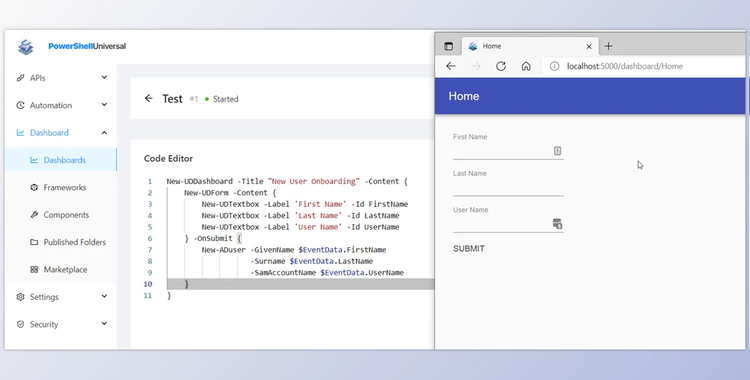The image size is (750, 380).
Task: Expand the Automation menu
Action: [104, 105]
